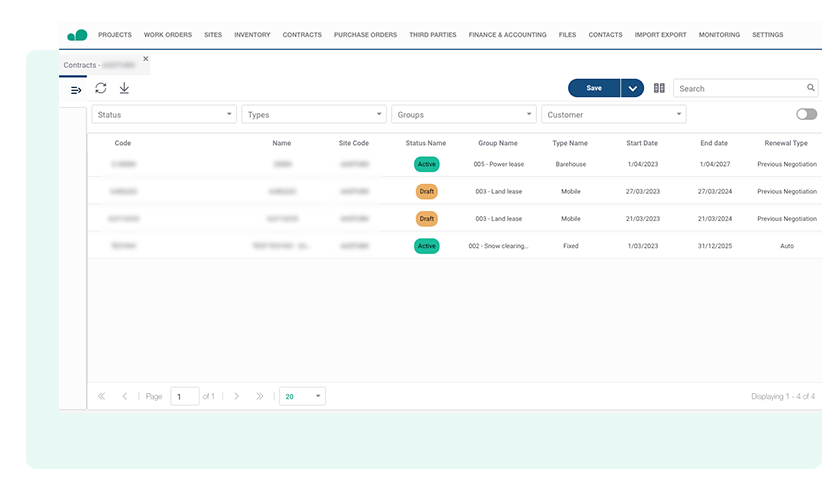Go to the next page arrow
The image size is (830, 487).
coord(236,396)
